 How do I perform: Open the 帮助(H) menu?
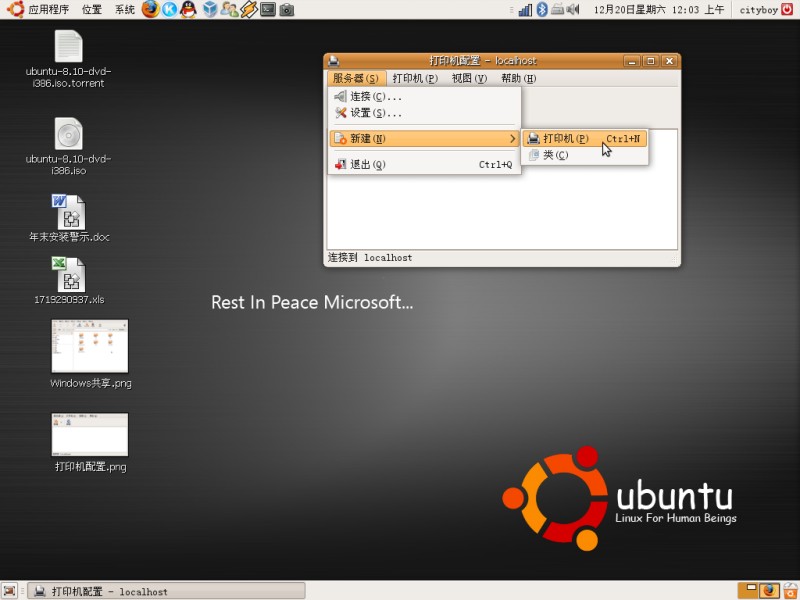point(518,78)
